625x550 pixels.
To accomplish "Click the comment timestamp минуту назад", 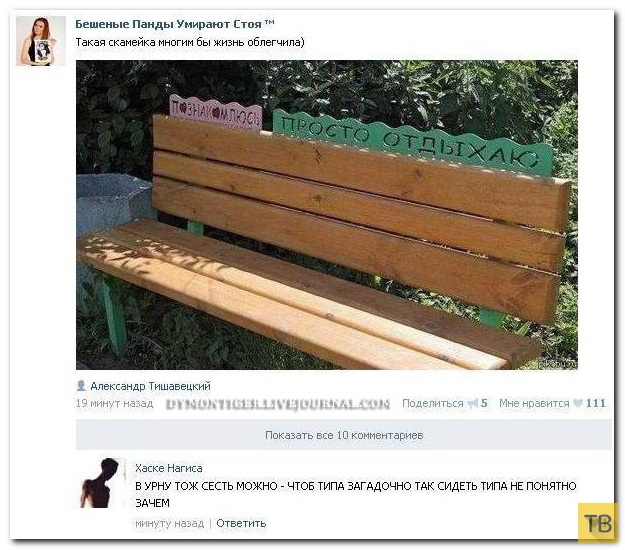I will pyautogui.click(x=169, y=523).
